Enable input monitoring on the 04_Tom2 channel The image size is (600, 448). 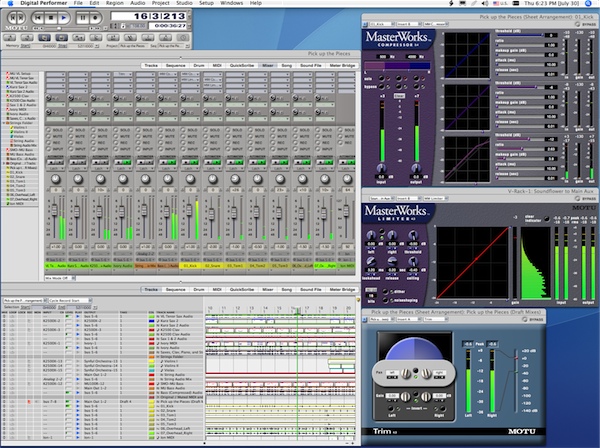pyautogui.click(x=251, y=149)
